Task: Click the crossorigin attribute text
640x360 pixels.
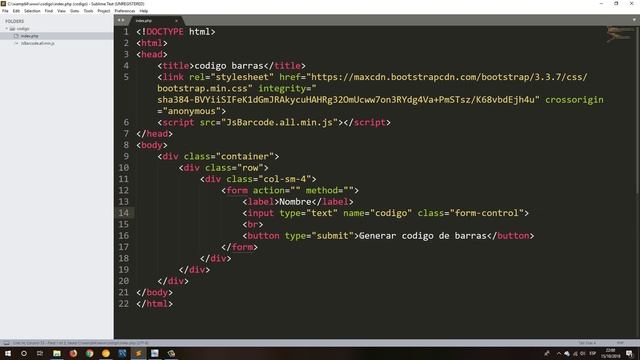Action: click(574, 100)
